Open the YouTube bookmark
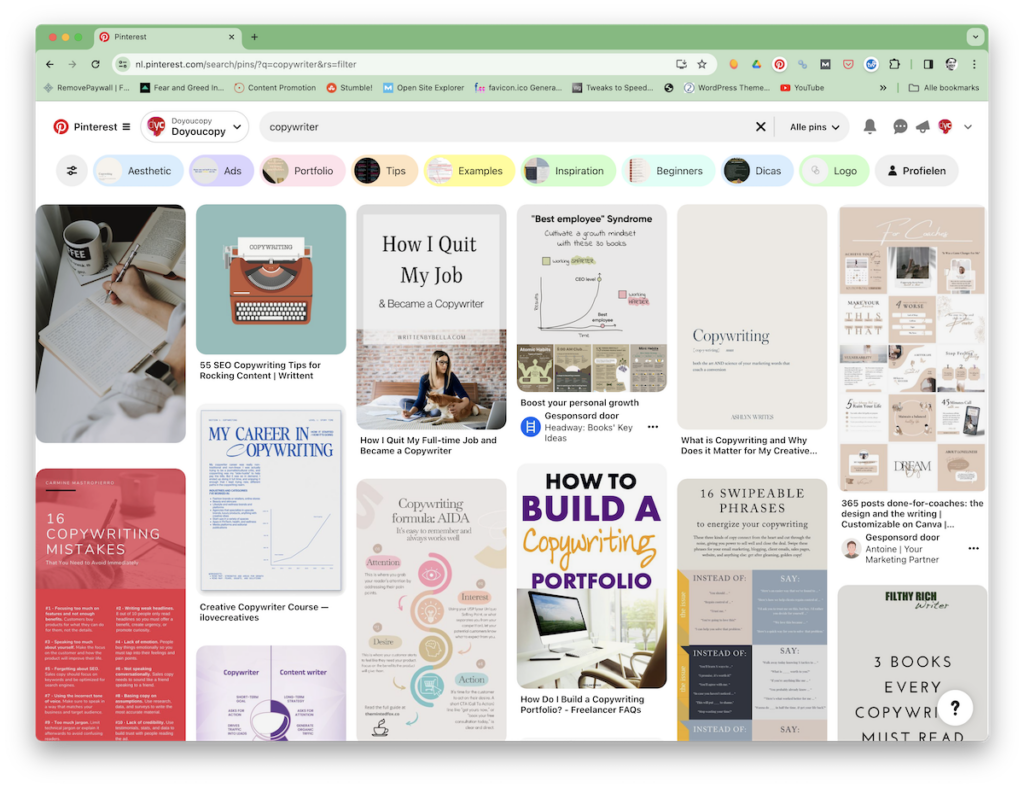The height and width of the screenshot is (788, 1024). (802, 88)
